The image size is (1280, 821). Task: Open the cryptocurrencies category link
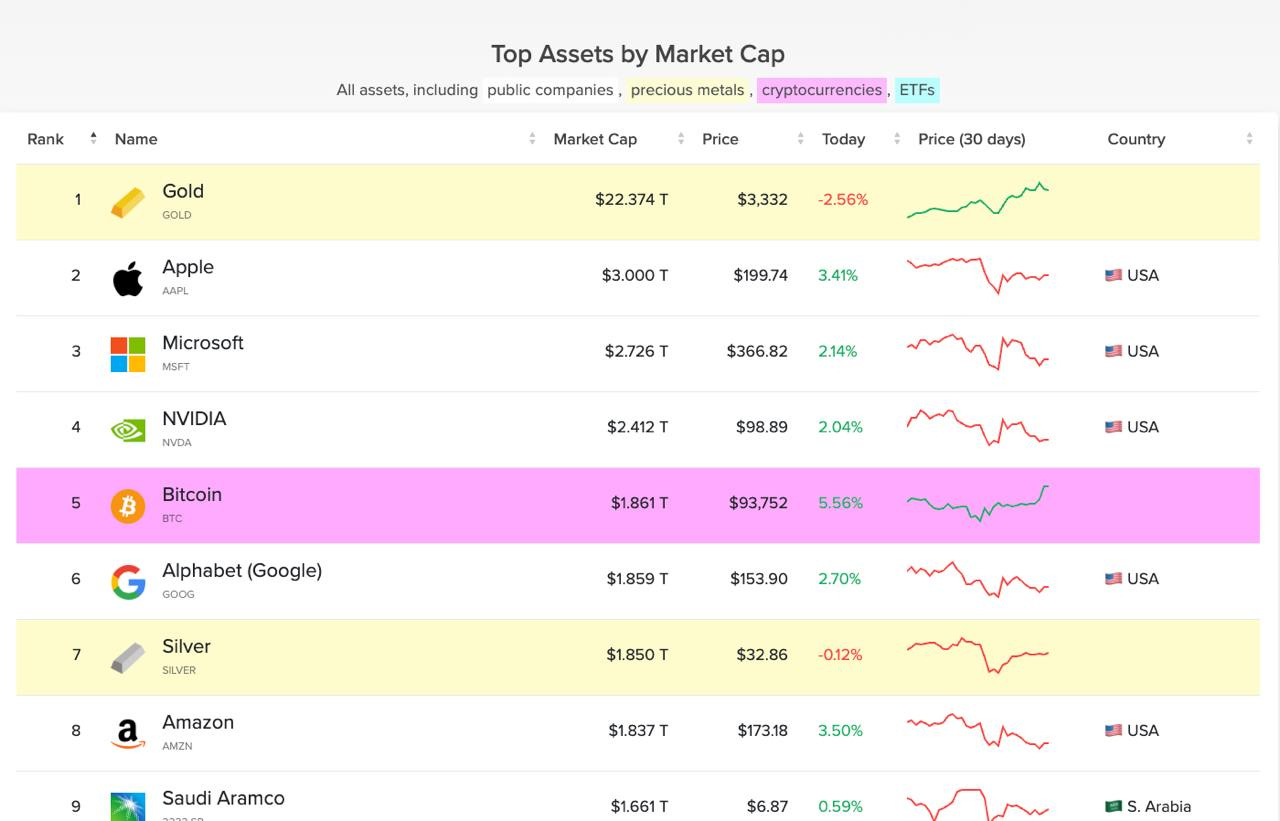pyautogui.click(x=822, y=90)
